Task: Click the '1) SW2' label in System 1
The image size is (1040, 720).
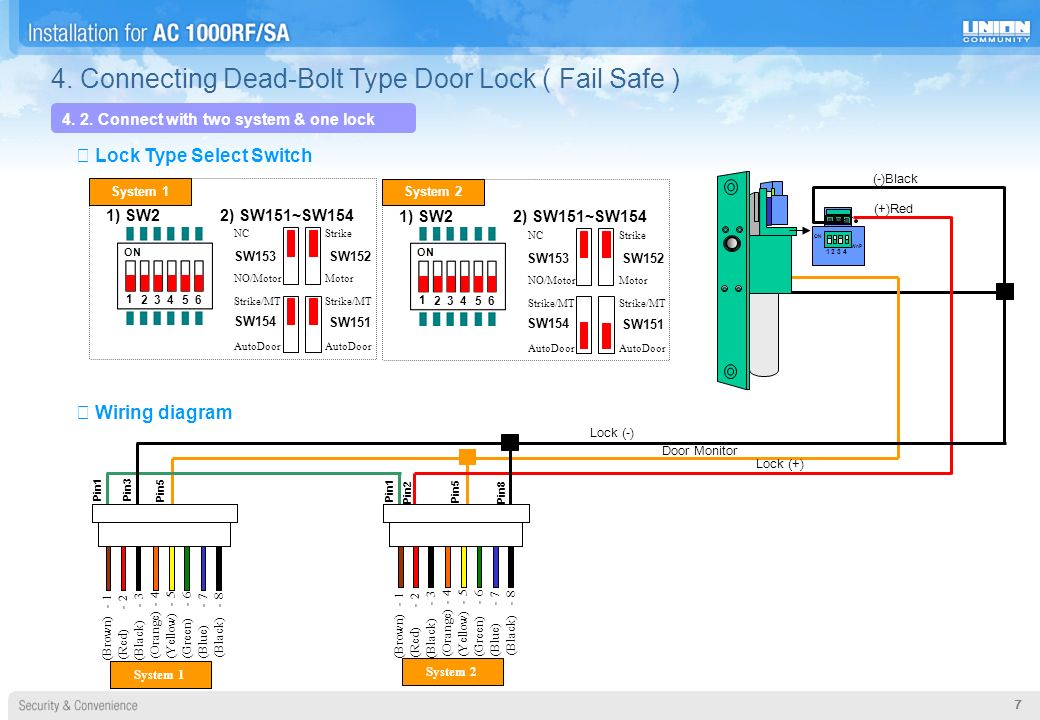Action: click(133, 215)
